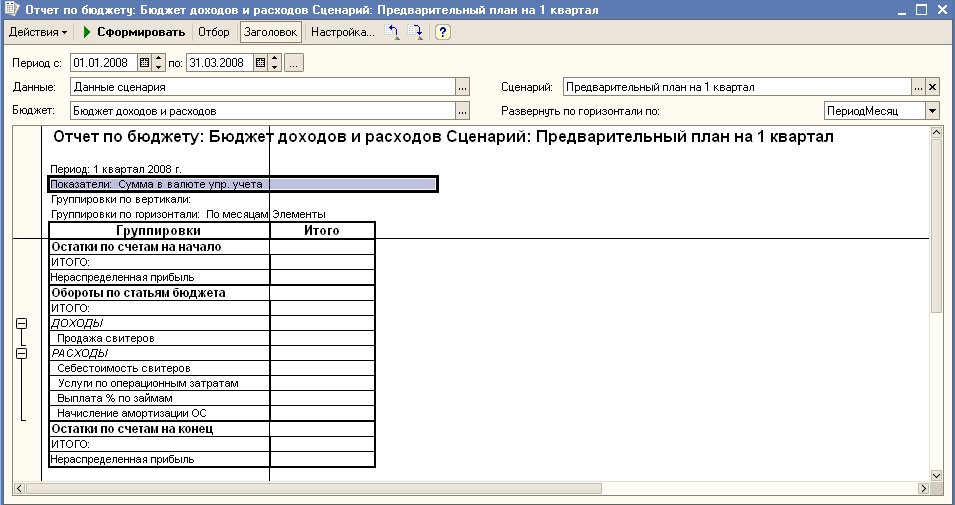The width and height of the screenshot is (955, 505).
Task: Click the Бюджет field
Action: click(263, 111)
